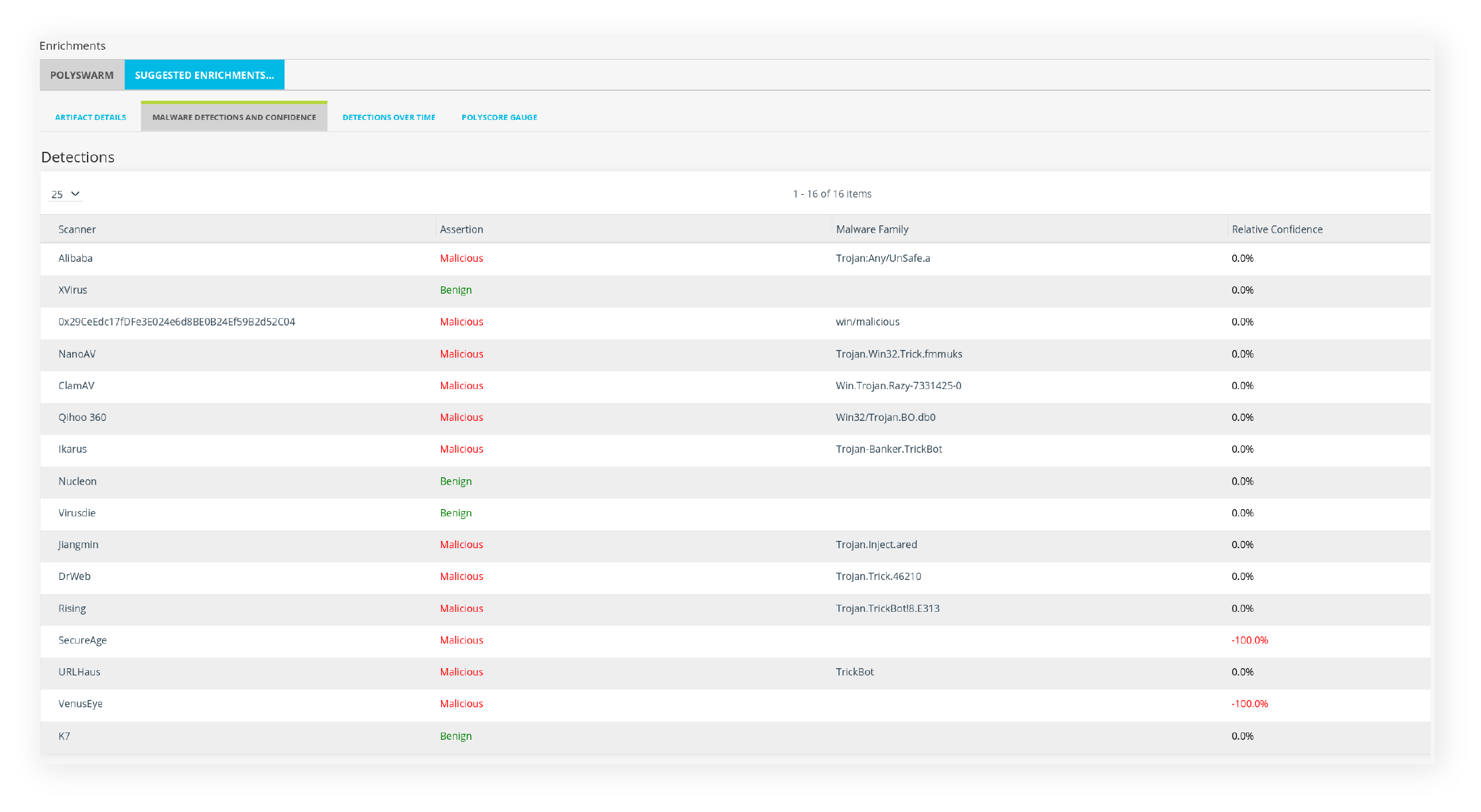Click Nucleon Benign assertion
Screen dimensions: 1481x812
click(x=456, y=481)
